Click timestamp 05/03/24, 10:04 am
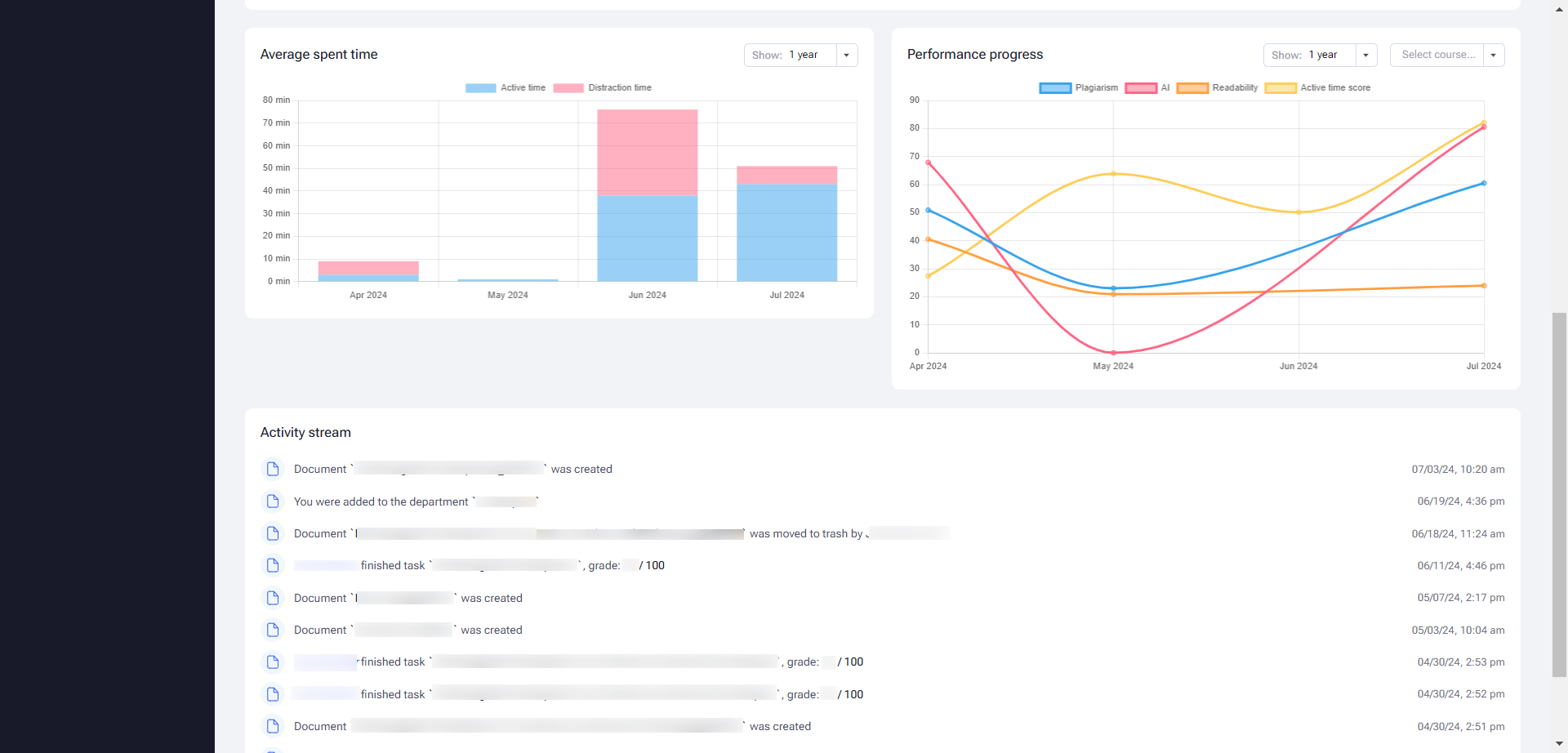Screen dimensions: 1568x753 click(1458, 630)
